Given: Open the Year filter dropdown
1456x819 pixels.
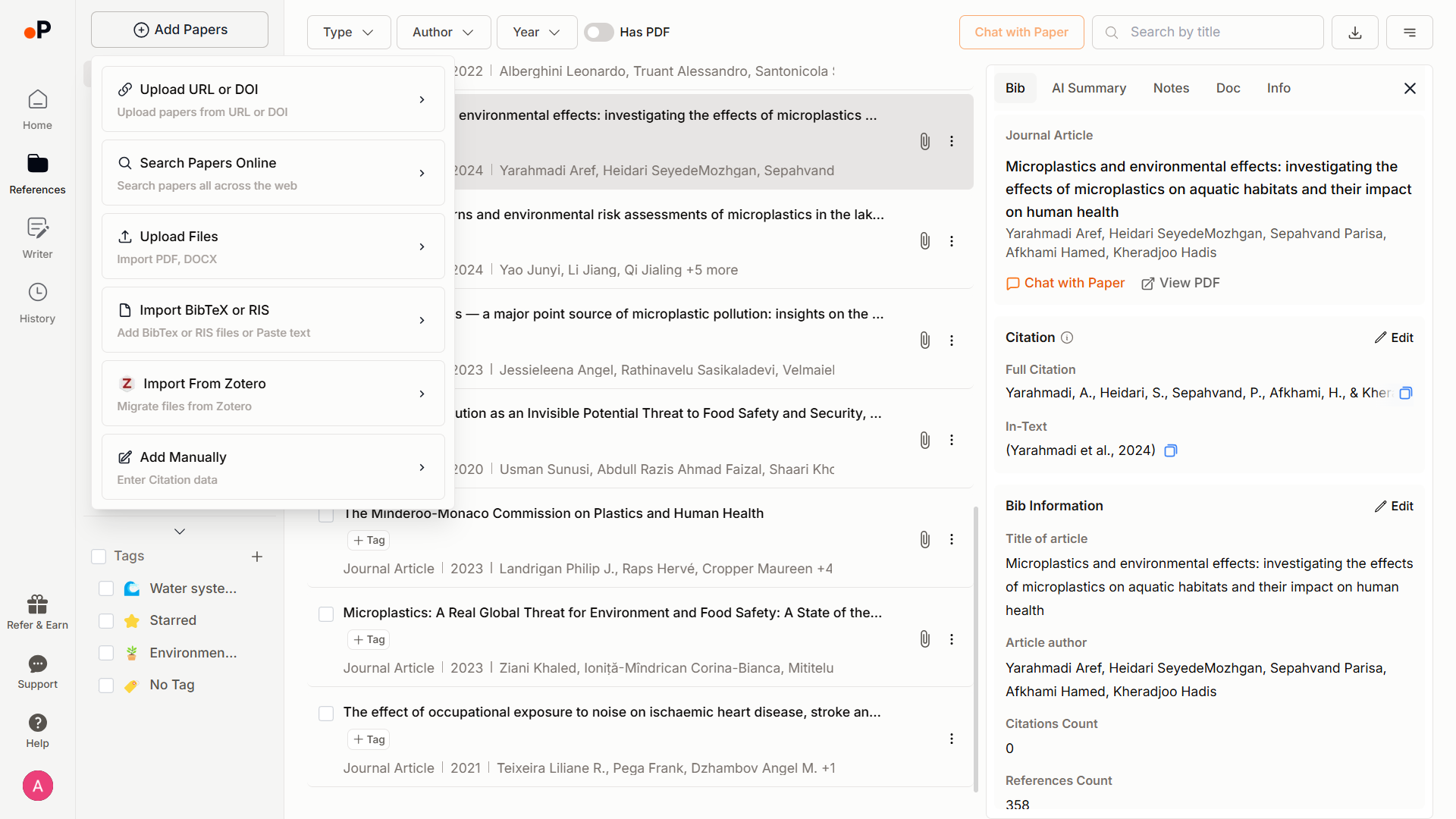Looking at the screenshot, I should [536, 33].
